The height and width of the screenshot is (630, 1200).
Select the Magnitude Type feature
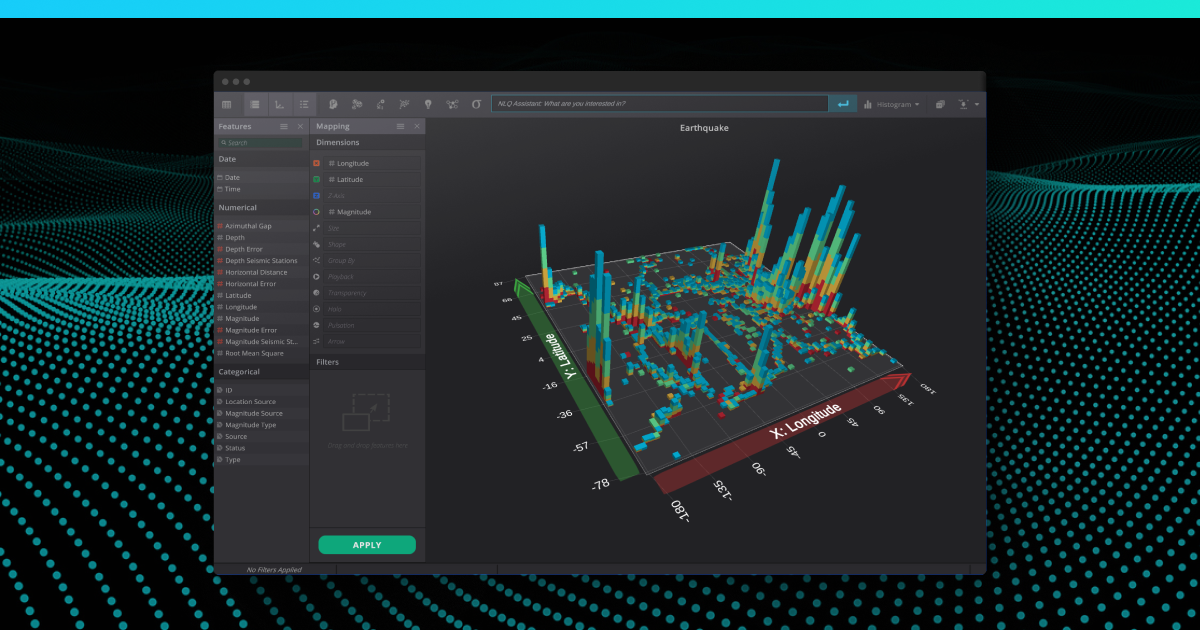point(261,425)
